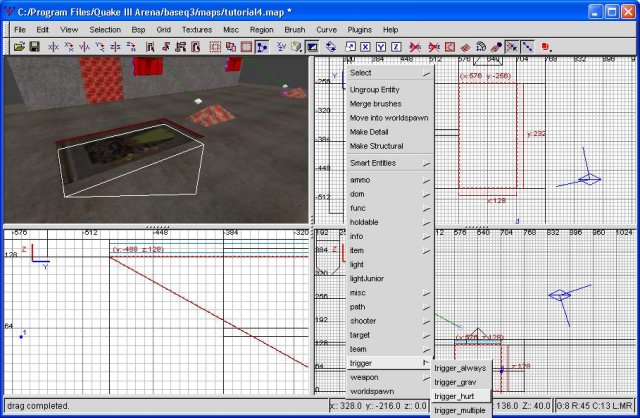Open the Bsp menu
This screenshot has height=418, width=640.
(138, 30)
